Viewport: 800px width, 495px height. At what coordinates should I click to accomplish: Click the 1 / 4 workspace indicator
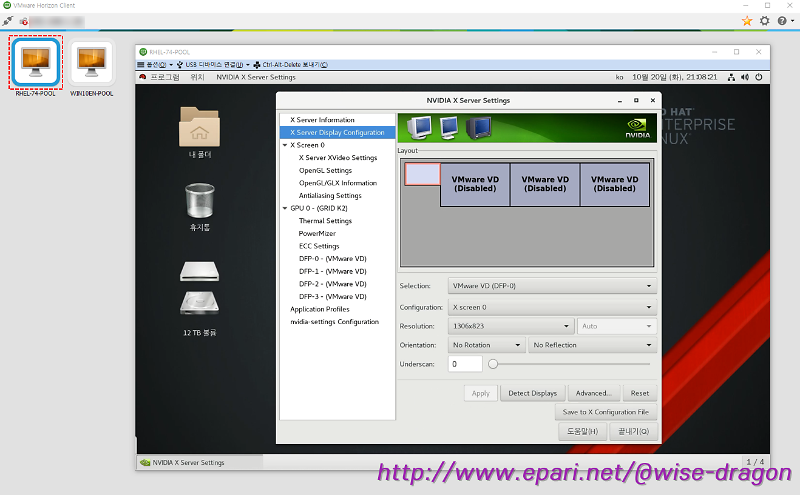point(755,462)
